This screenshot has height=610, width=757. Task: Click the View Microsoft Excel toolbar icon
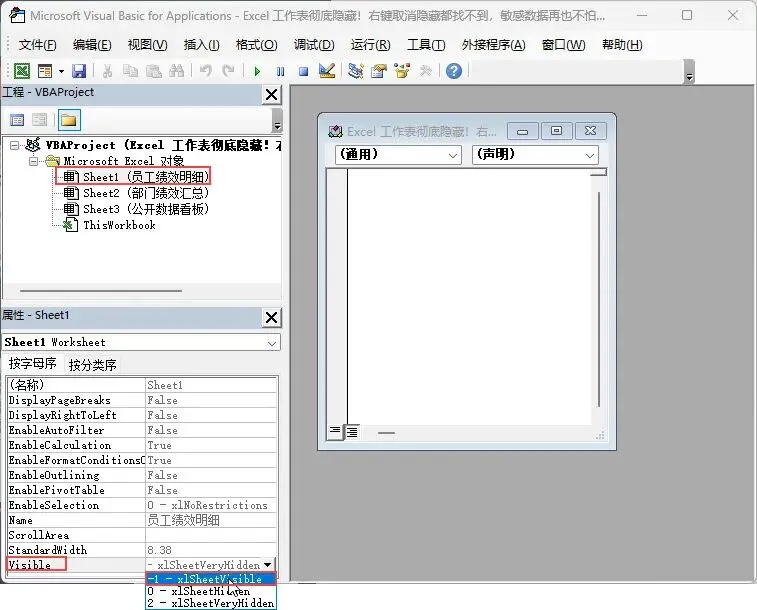[22, 71]
